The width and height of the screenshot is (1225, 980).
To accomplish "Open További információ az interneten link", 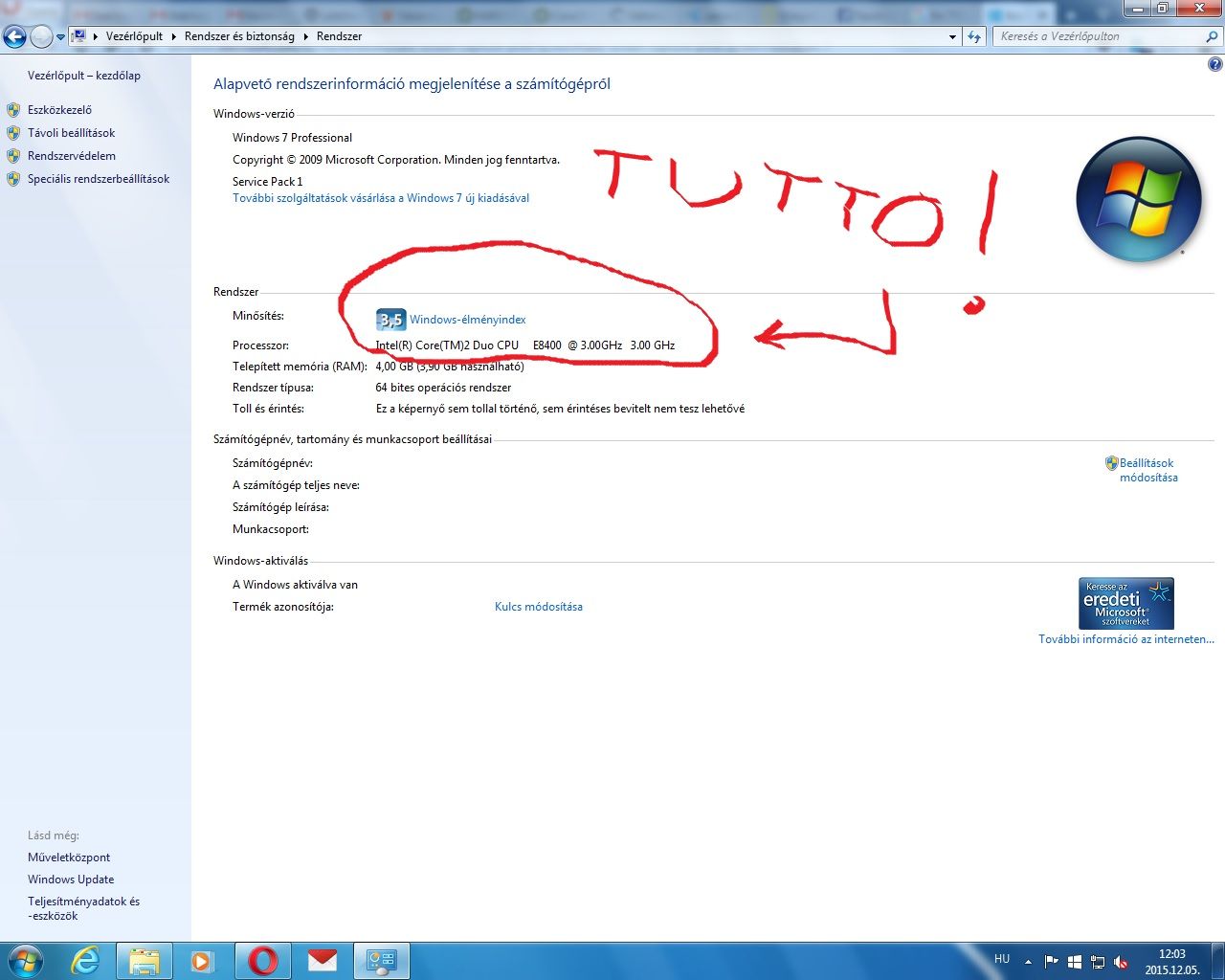I will click(1126, 639).
